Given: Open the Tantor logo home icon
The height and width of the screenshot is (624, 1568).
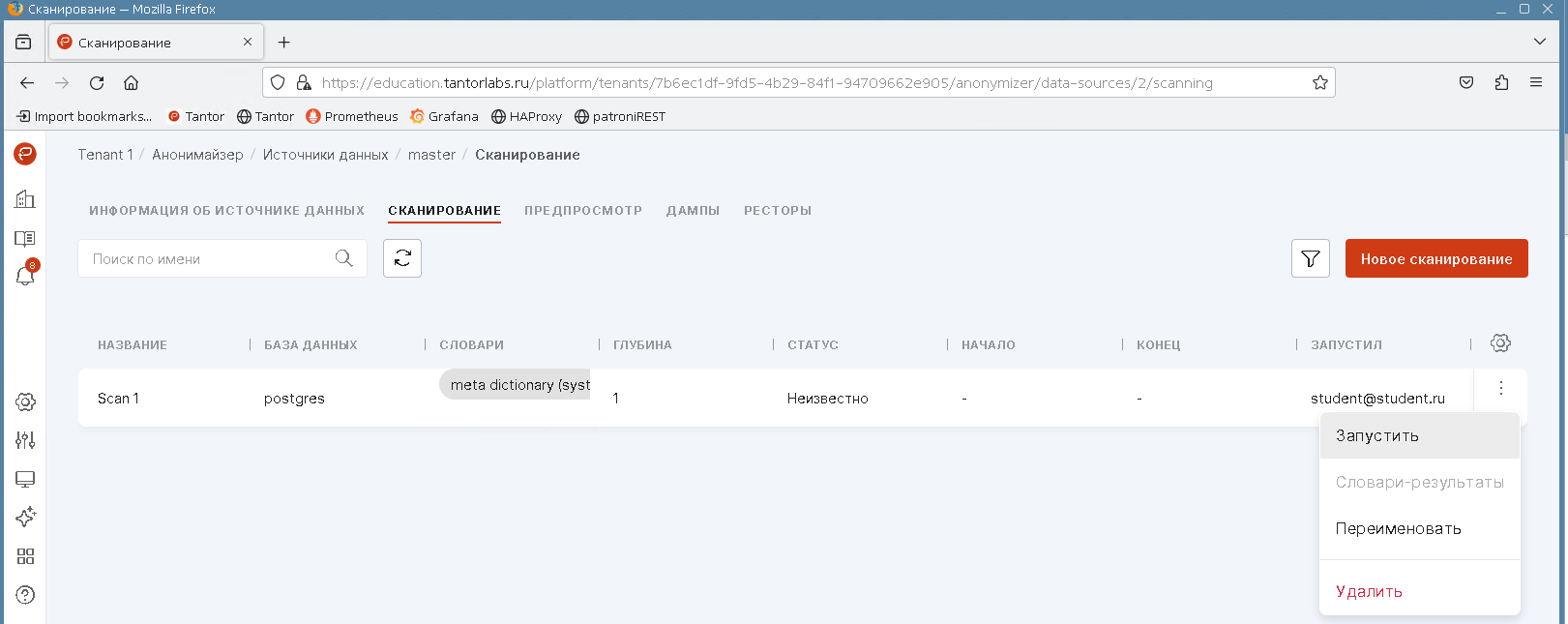Looking at the screenshot, I should point(25,154).
